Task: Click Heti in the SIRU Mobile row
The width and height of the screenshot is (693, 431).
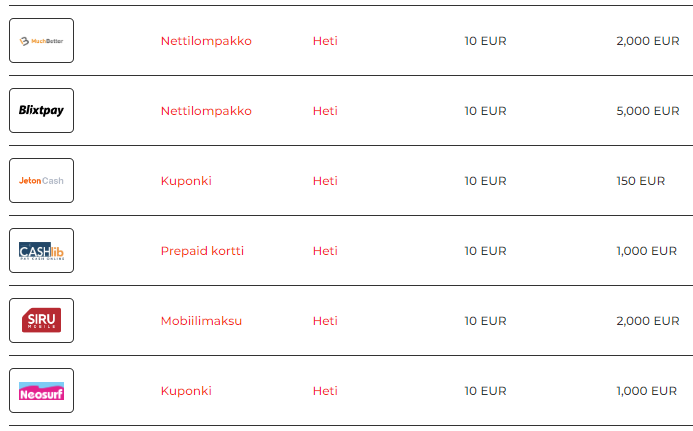Action: [x=325, y=321]
